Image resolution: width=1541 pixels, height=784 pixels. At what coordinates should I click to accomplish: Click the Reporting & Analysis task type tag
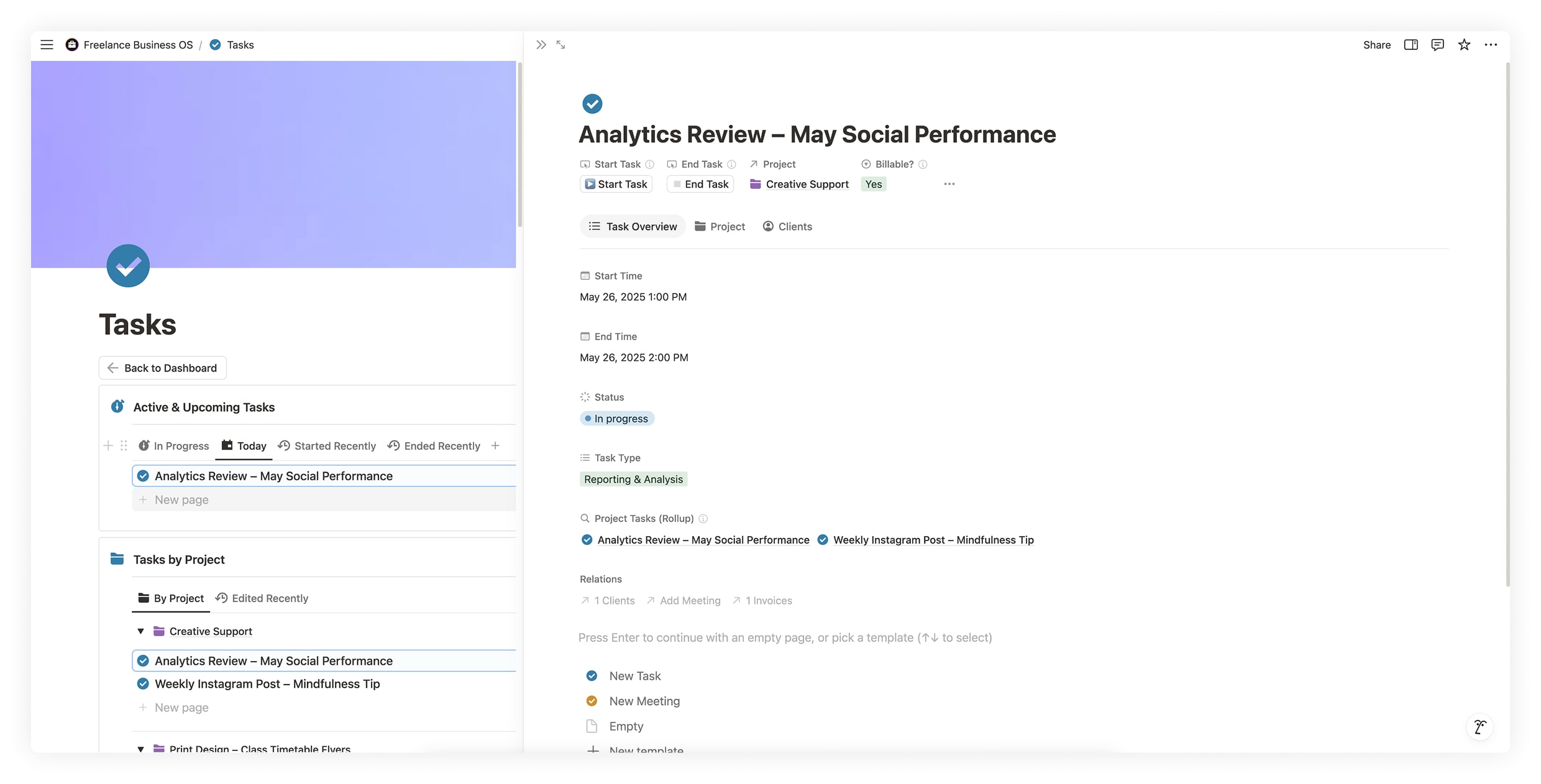(x=633, y=479)
